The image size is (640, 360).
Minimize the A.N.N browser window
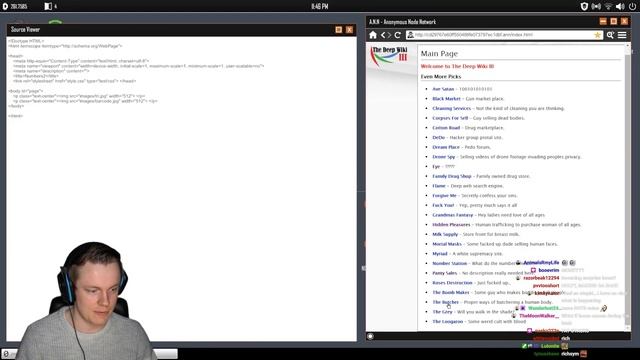[603, 21]
